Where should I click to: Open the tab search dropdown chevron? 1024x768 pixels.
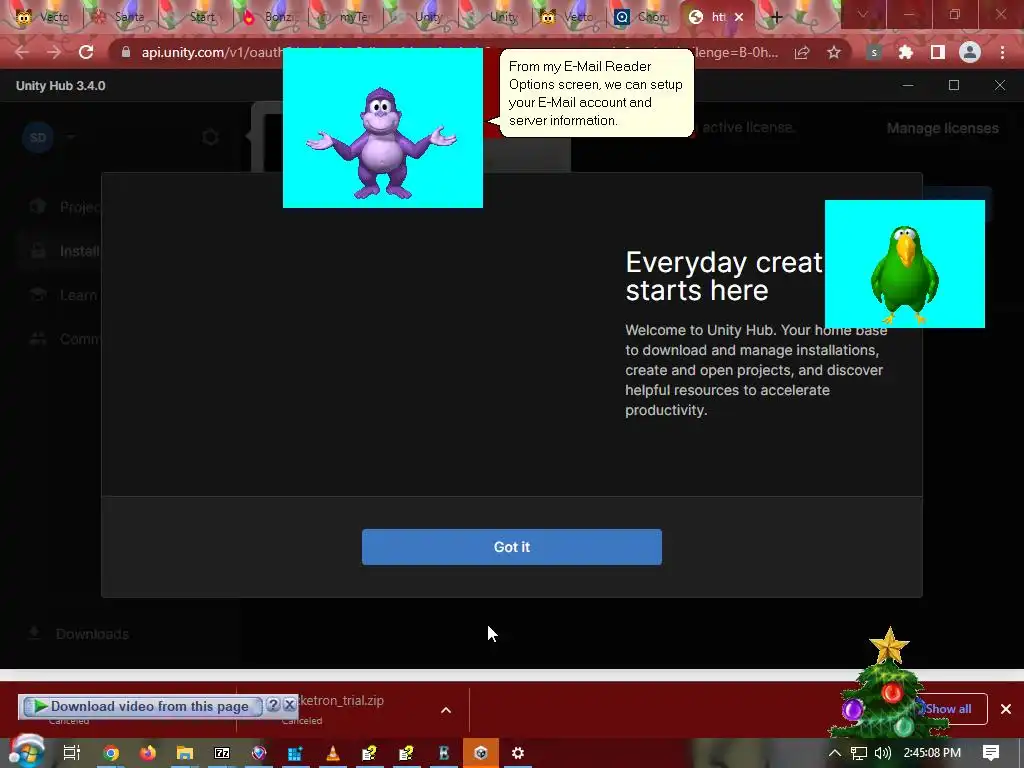pos(863,14)
